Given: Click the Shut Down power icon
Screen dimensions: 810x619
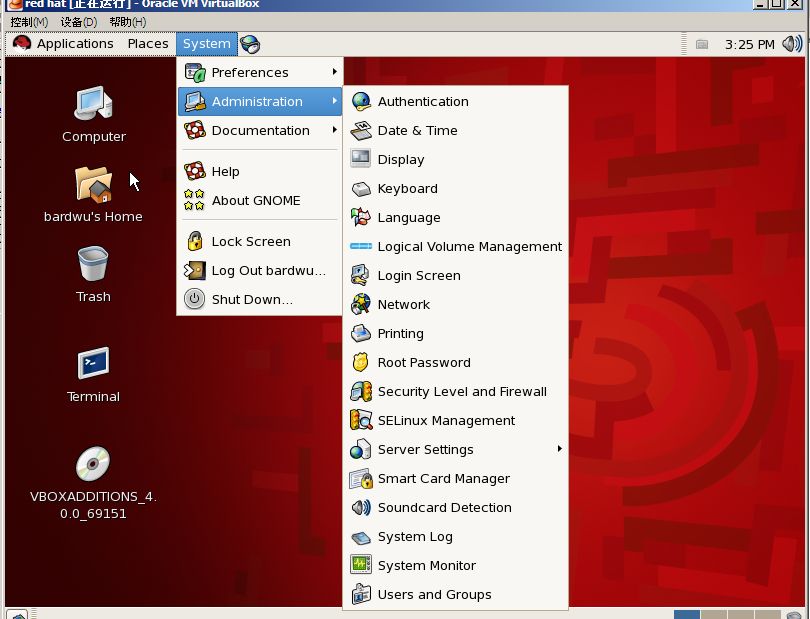Looking at the screenshot, I should tap(195, 299).
